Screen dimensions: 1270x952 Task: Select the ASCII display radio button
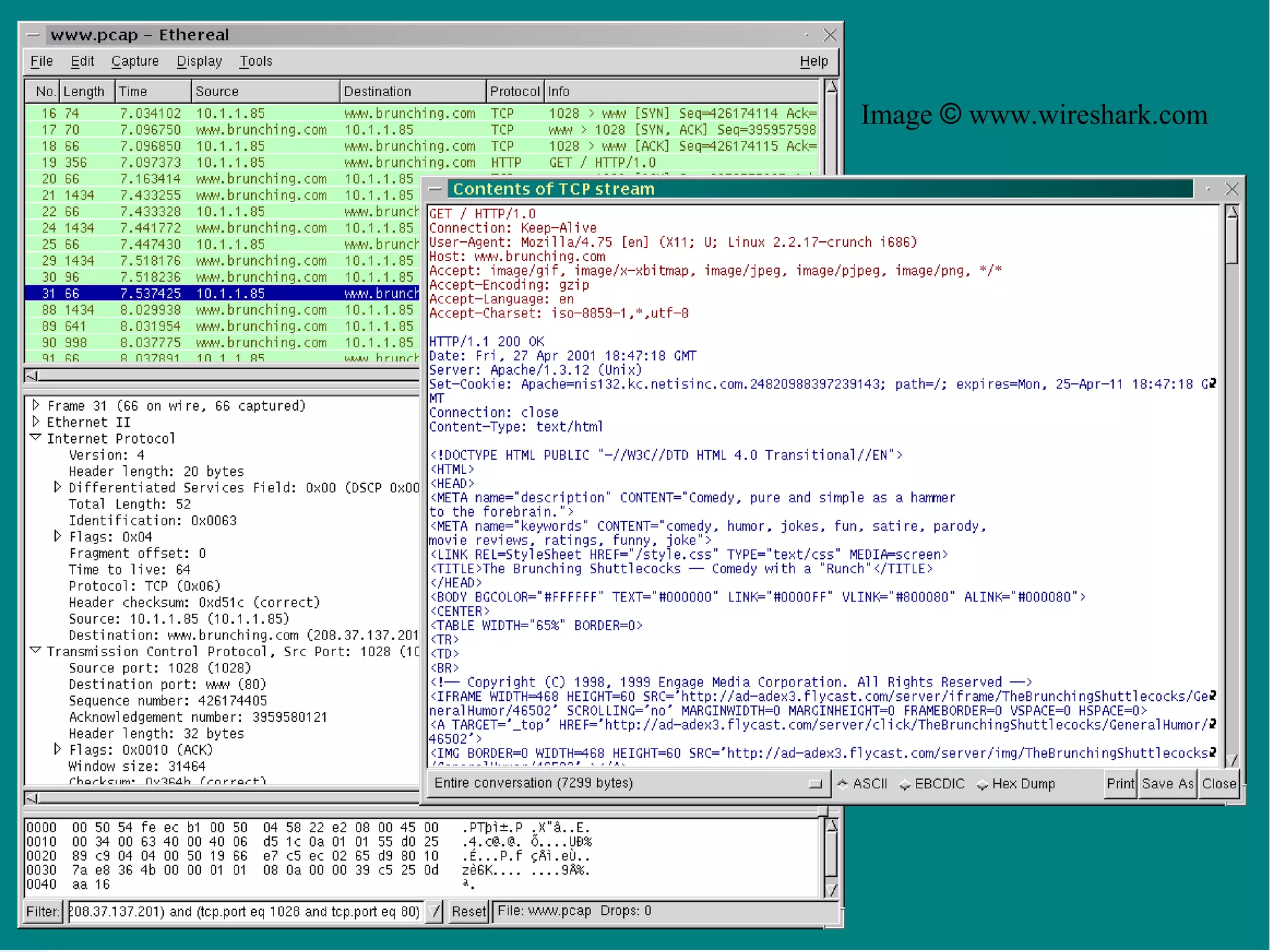click(843, 784)
